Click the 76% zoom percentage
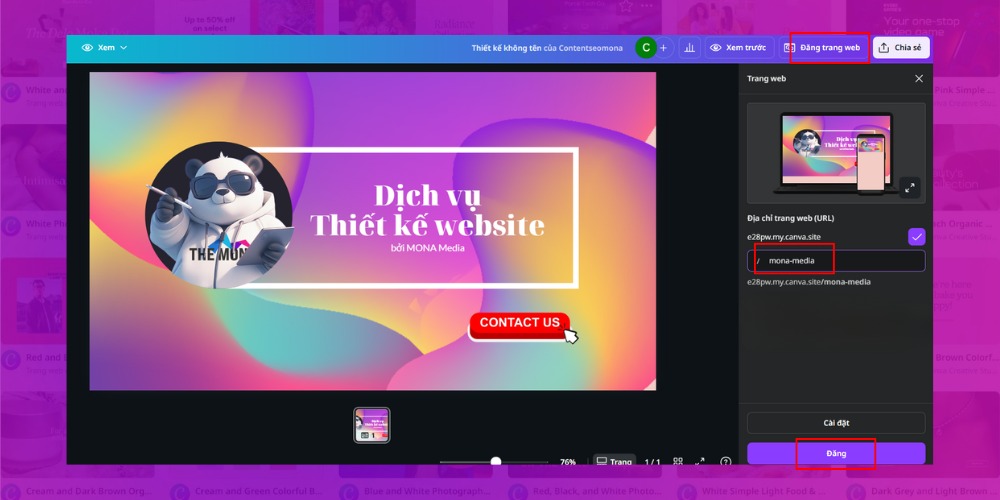The height and width of the screenshot is (500, 1000). click(568, 462)
